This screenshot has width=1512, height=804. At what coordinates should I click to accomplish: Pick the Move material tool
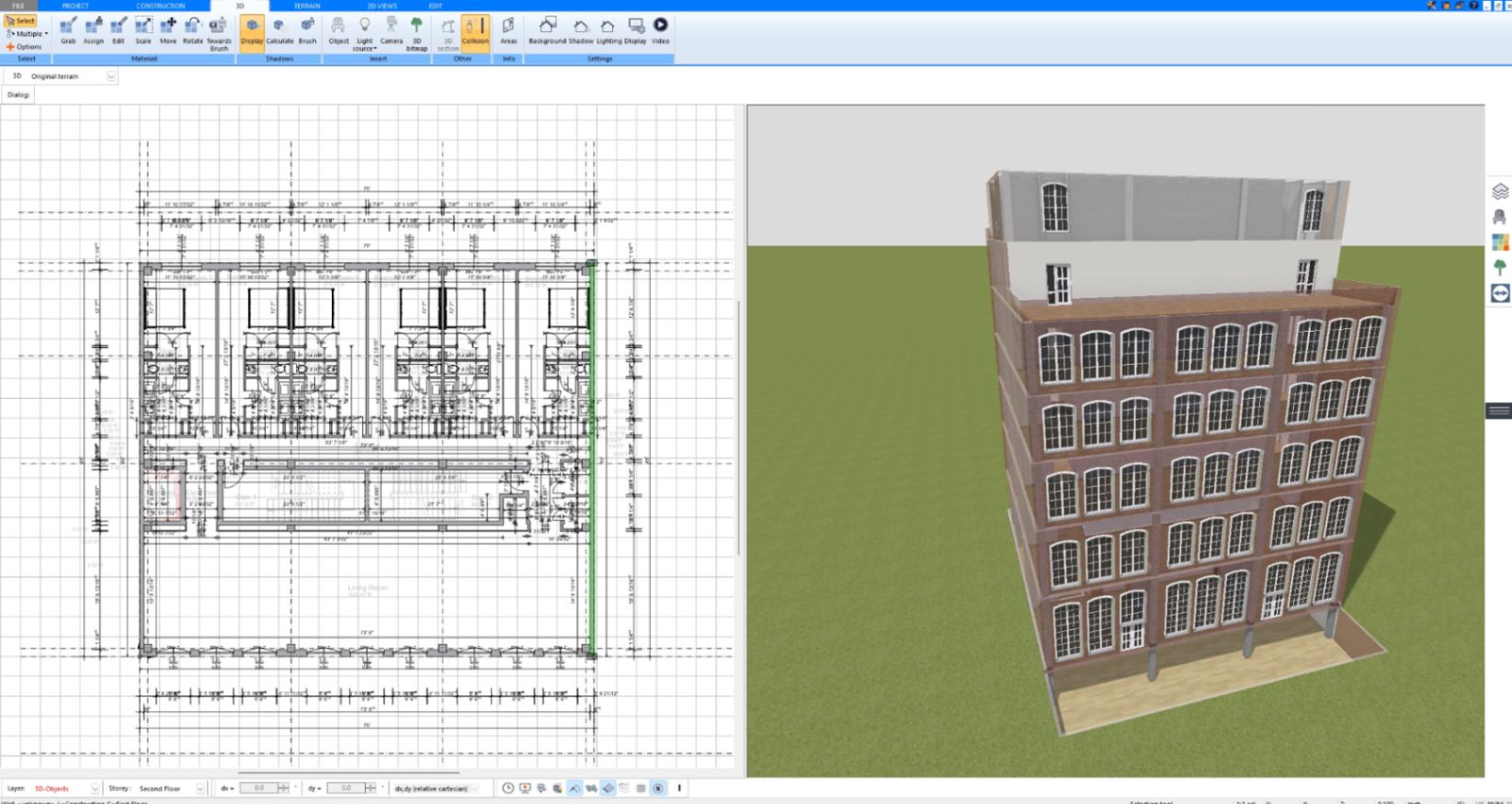click(x=167, y=30)
